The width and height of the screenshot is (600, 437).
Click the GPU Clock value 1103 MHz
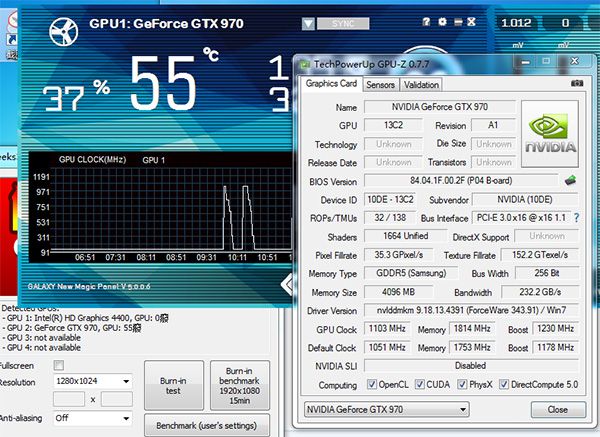(x=387, y=329)
